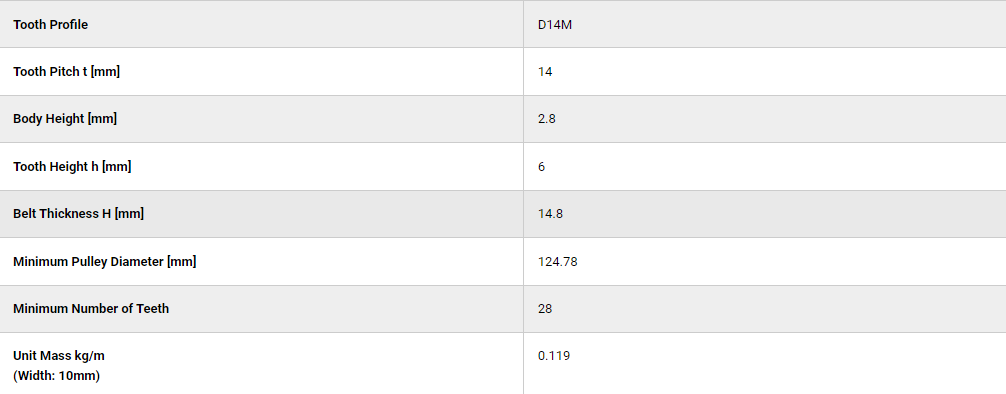Screen dimensions: 1006x394
Task: Click the pulley diameter value 124.78
Action: pyautogui.click(x=558, y=262)
